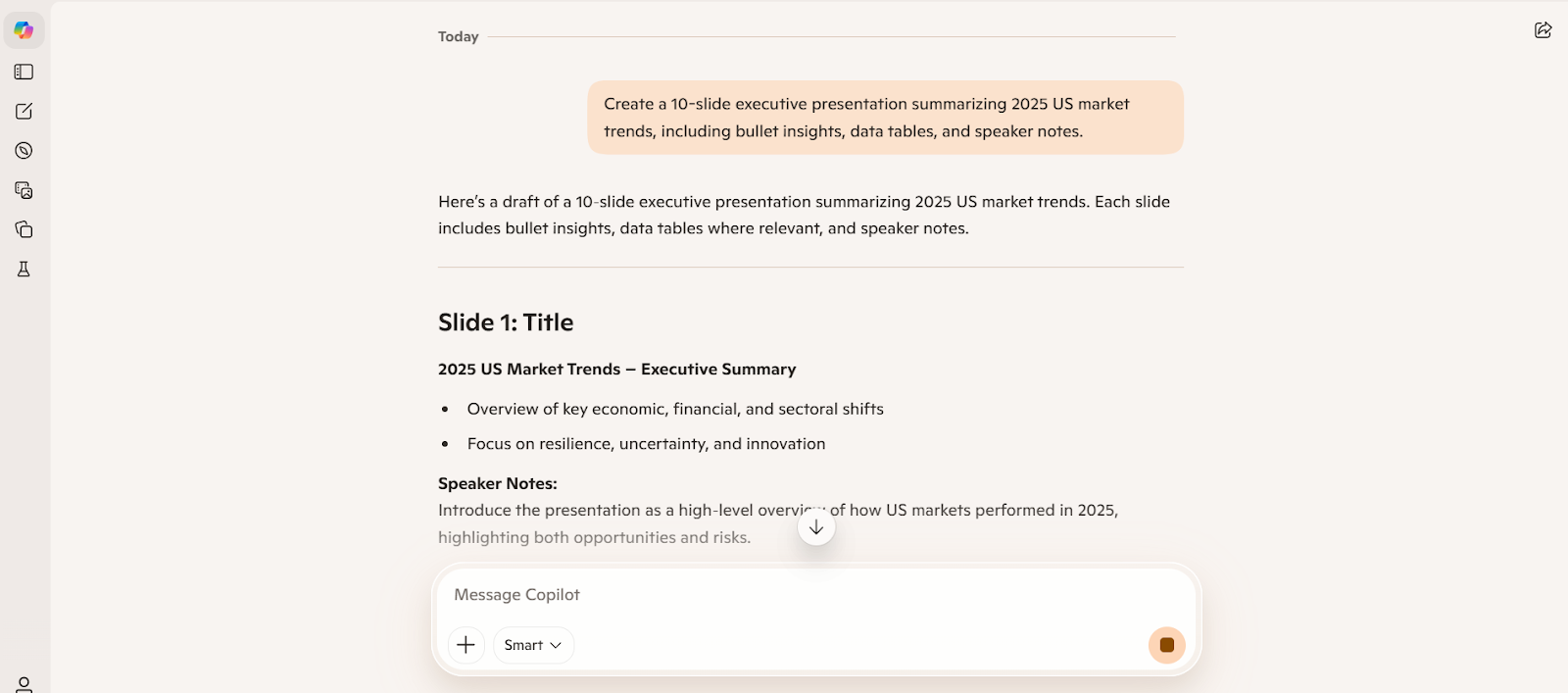1568x693 pixels.
Task: Click the 'Slide 1: Title' heading
Action: click(x=506, y=322)
